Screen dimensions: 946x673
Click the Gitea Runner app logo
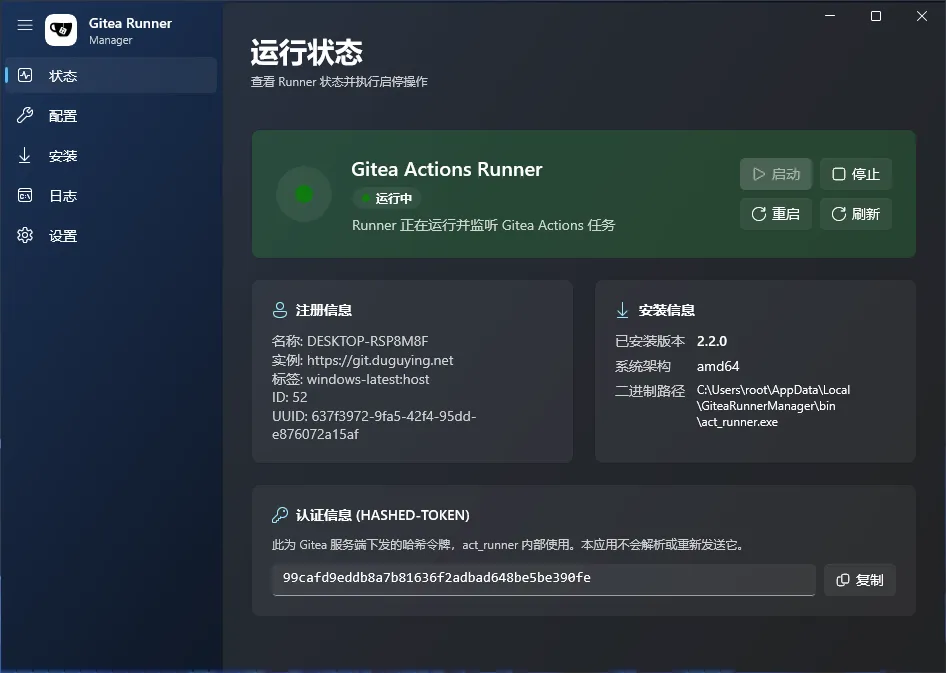[x=61, y=30]
